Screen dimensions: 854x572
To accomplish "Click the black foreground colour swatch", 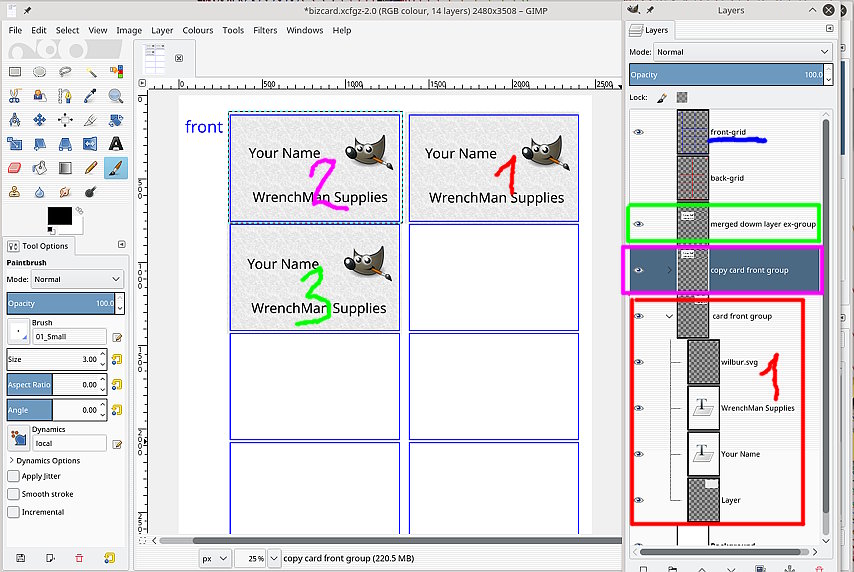I will tap(59, 216).
